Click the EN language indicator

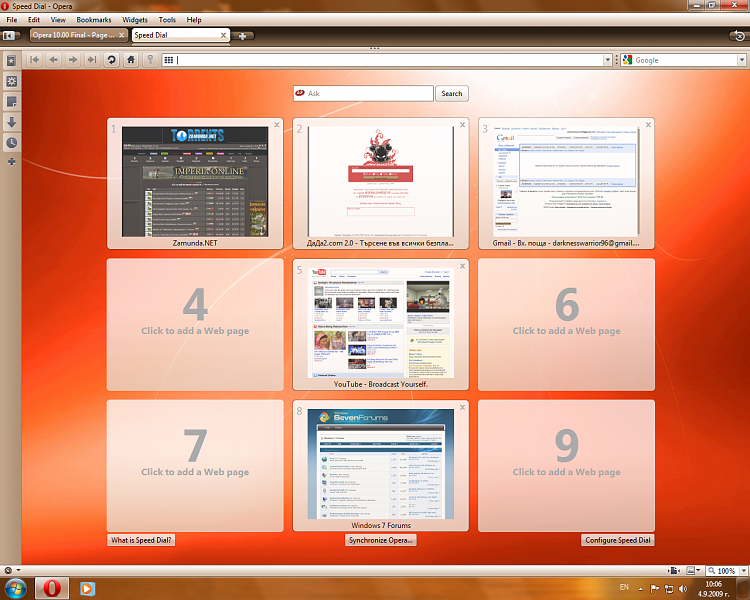624,587
